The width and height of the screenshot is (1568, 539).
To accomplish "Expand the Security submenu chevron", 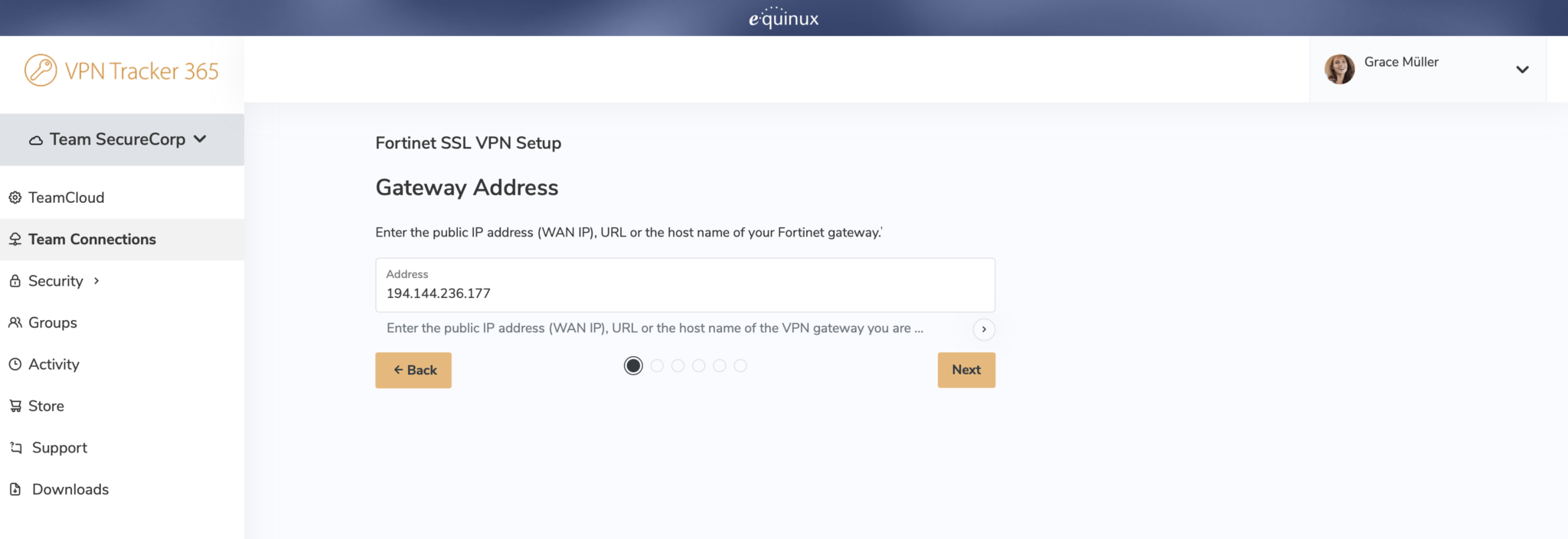I will click(96, 281).
